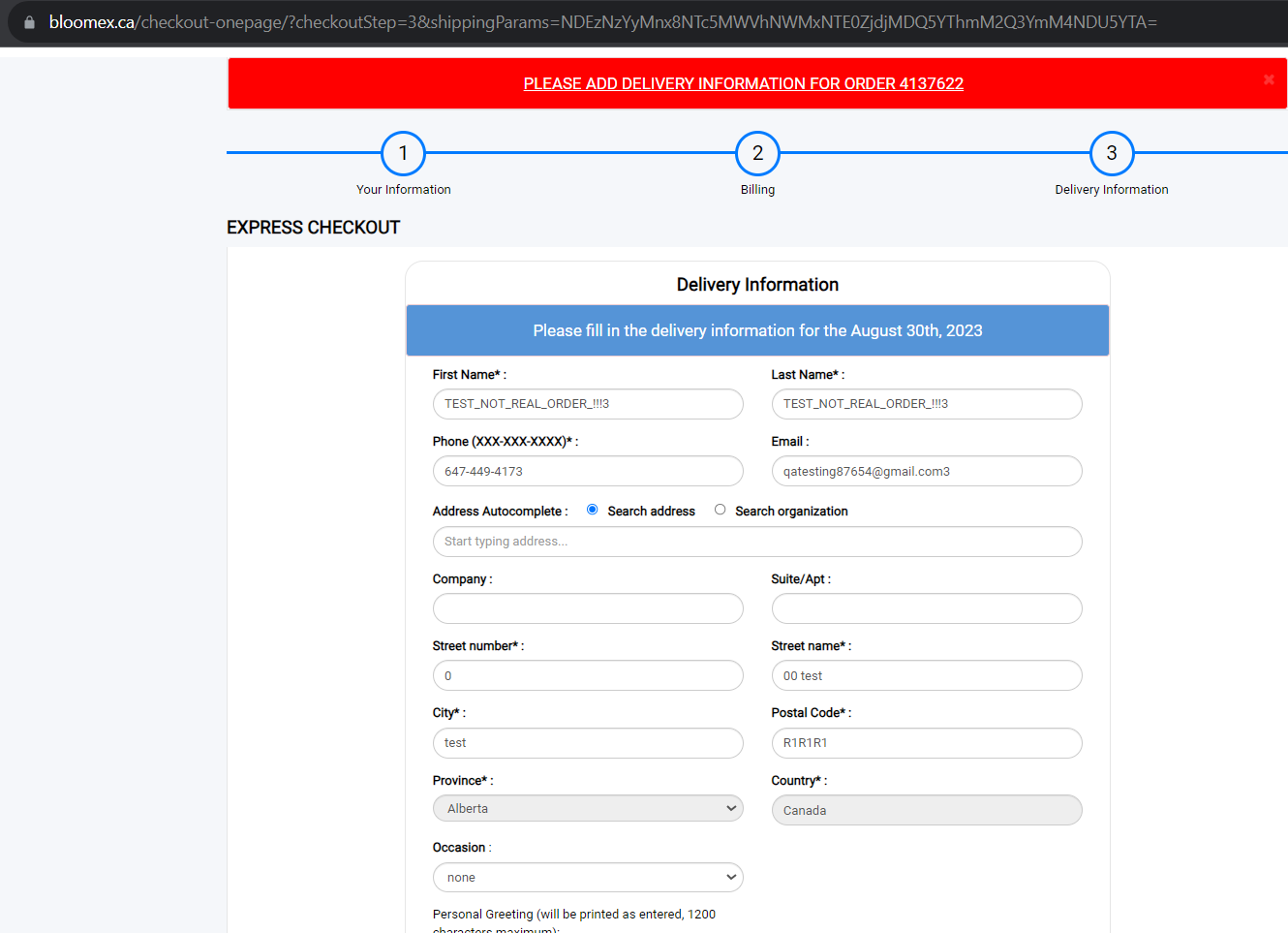Go to step 3 Delivery Information

tap(1112, 153)
